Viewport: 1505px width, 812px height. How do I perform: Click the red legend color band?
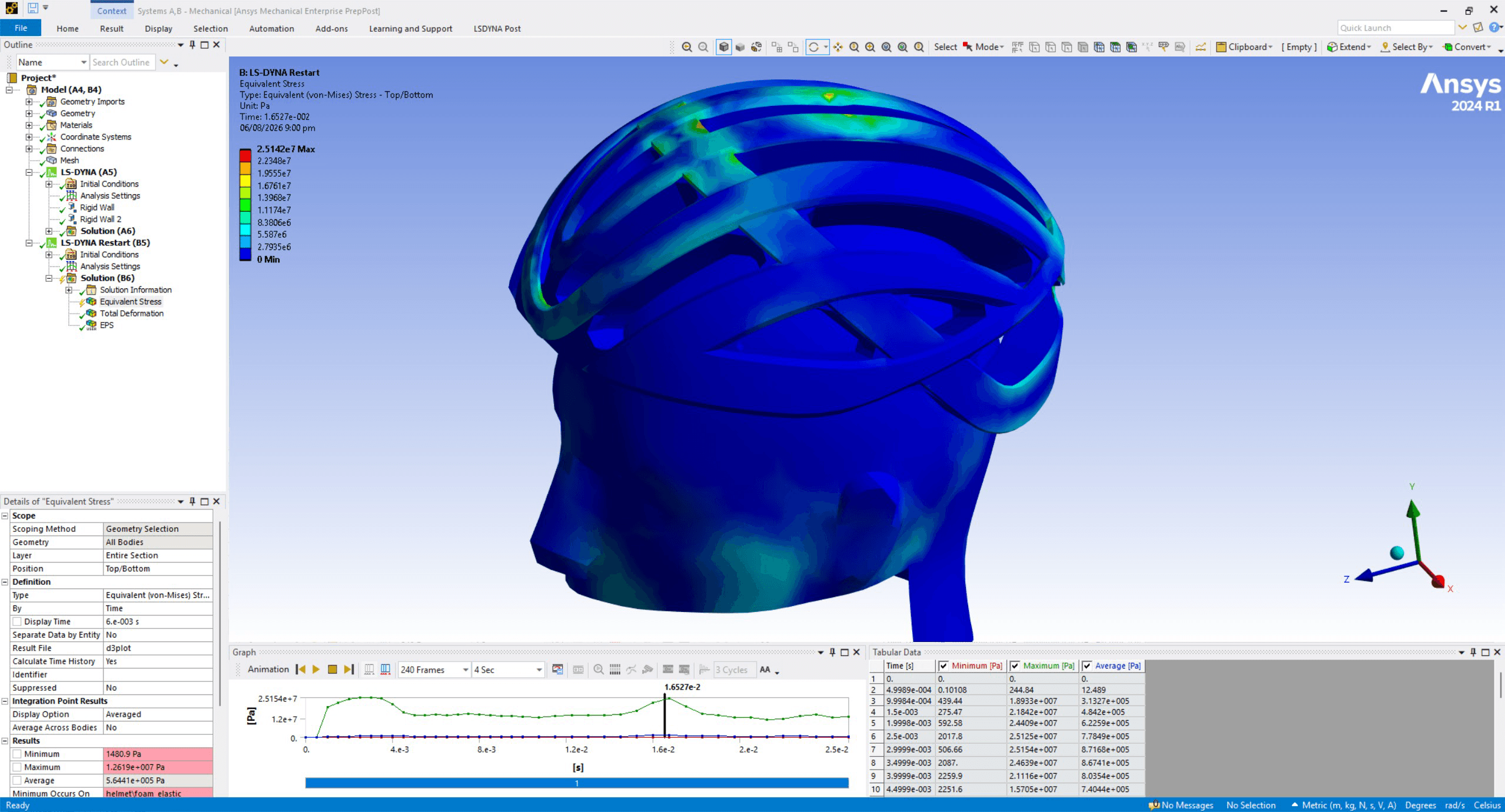tap(245, 155)
